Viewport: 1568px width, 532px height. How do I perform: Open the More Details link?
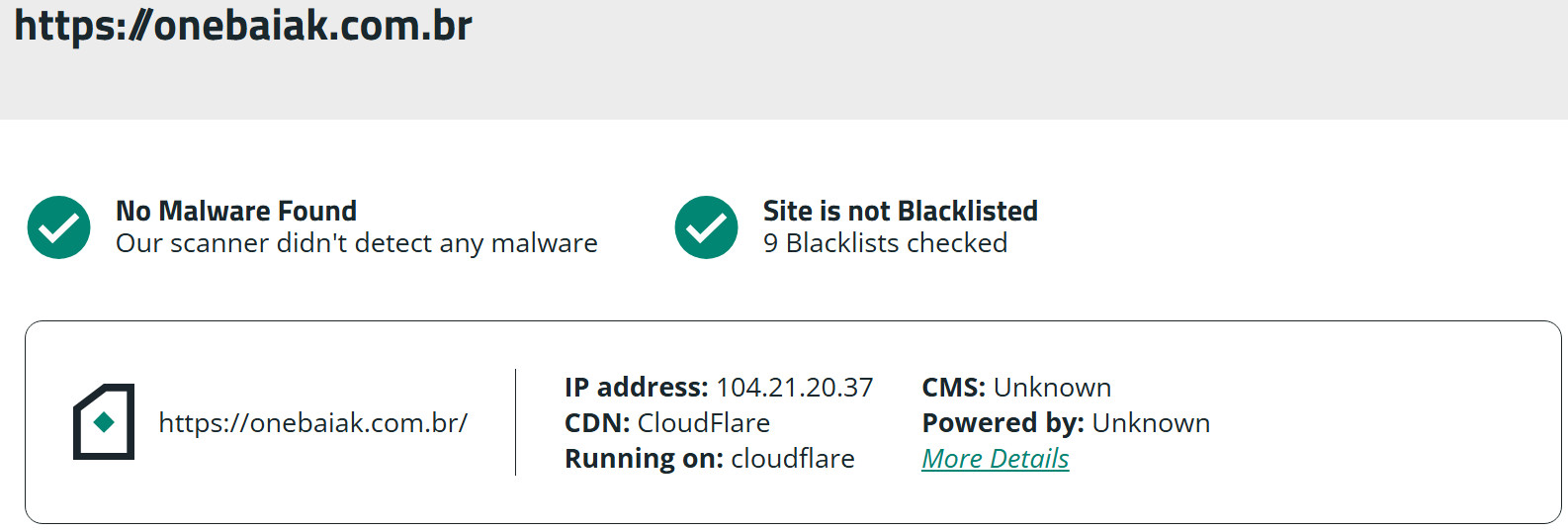pyautogui.click(x=995, y=459)
